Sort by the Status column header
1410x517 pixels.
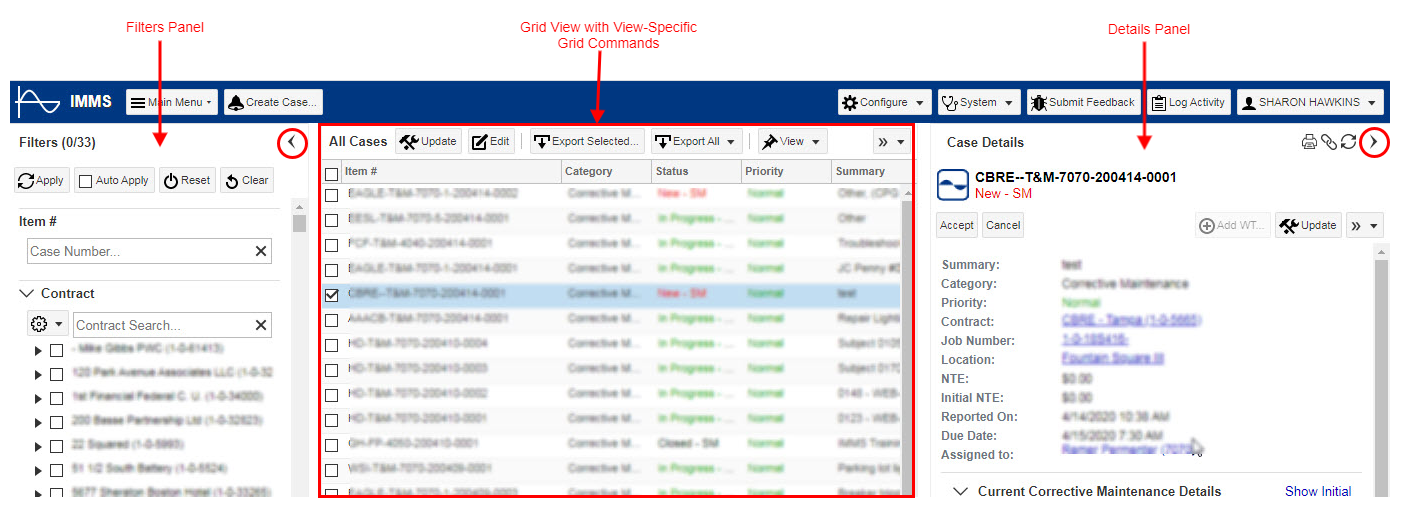[x=696, y=171]
